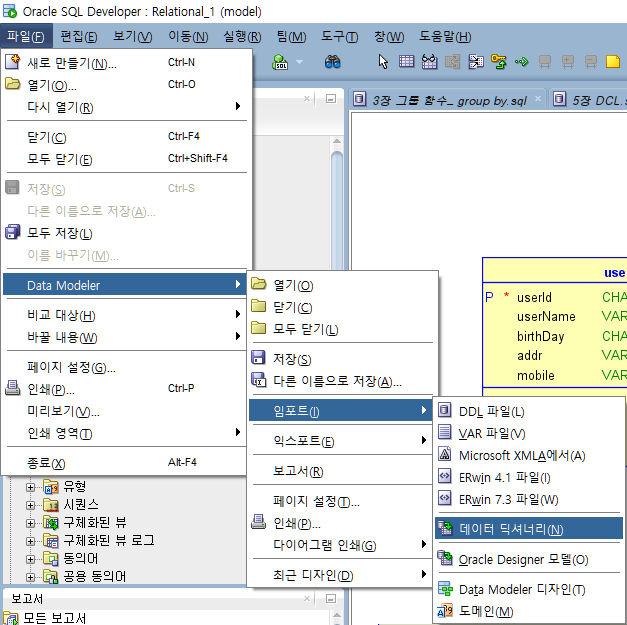Expand the 시퀀스 tree node

pyautogui.click(x=30, y=505)
